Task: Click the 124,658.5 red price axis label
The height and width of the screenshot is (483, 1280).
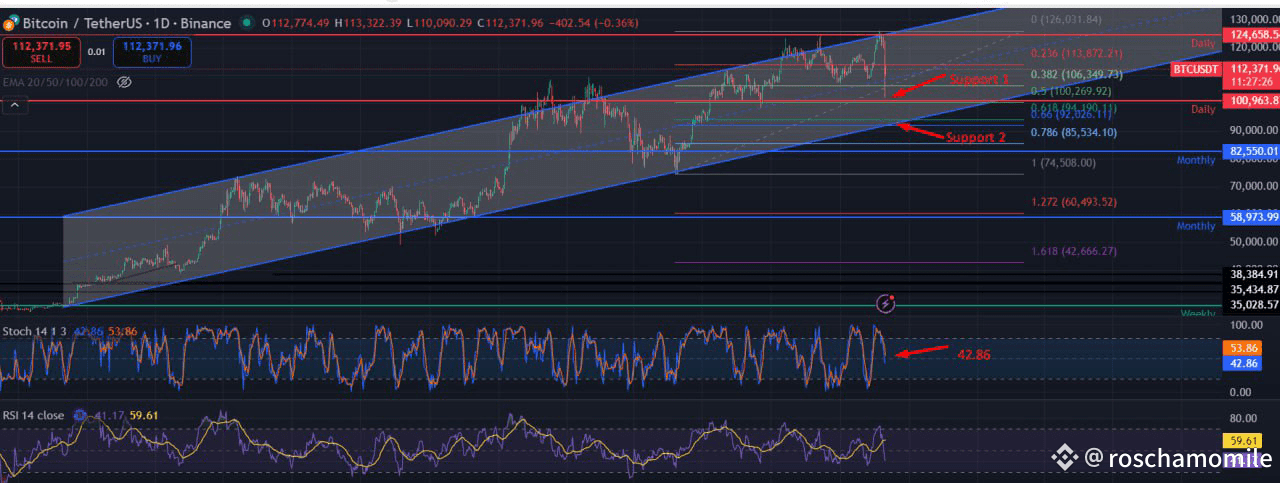Action: (1252, 35)
